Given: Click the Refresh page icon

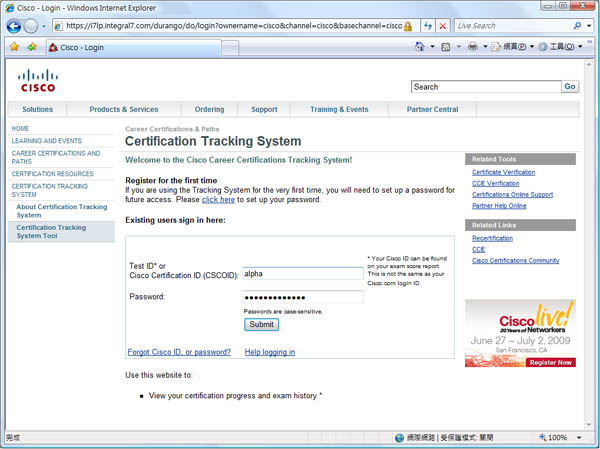Looking at the screenshot, I should (x=428, y=26).
